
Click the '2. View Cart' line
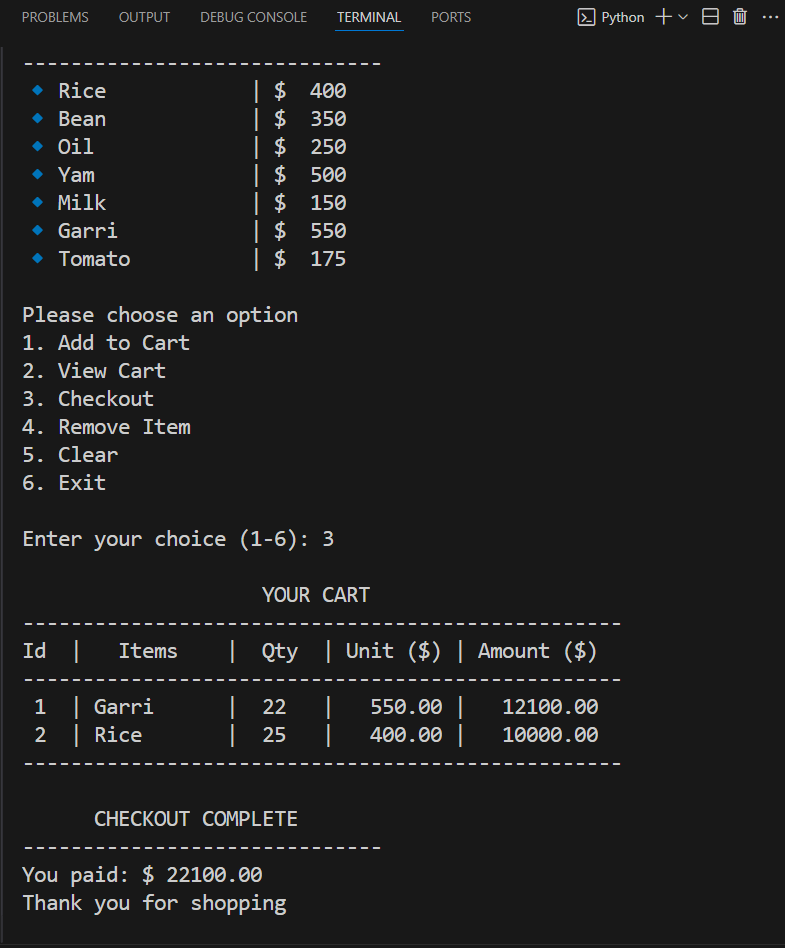click(x=94, y=371)
